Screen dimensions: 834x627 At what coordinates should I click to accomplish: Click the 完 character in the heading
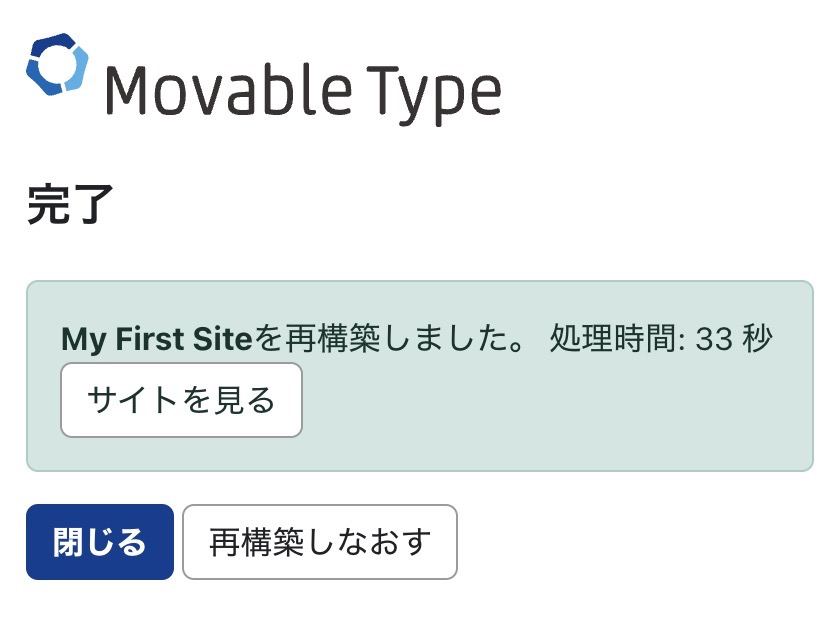(48, 206)
